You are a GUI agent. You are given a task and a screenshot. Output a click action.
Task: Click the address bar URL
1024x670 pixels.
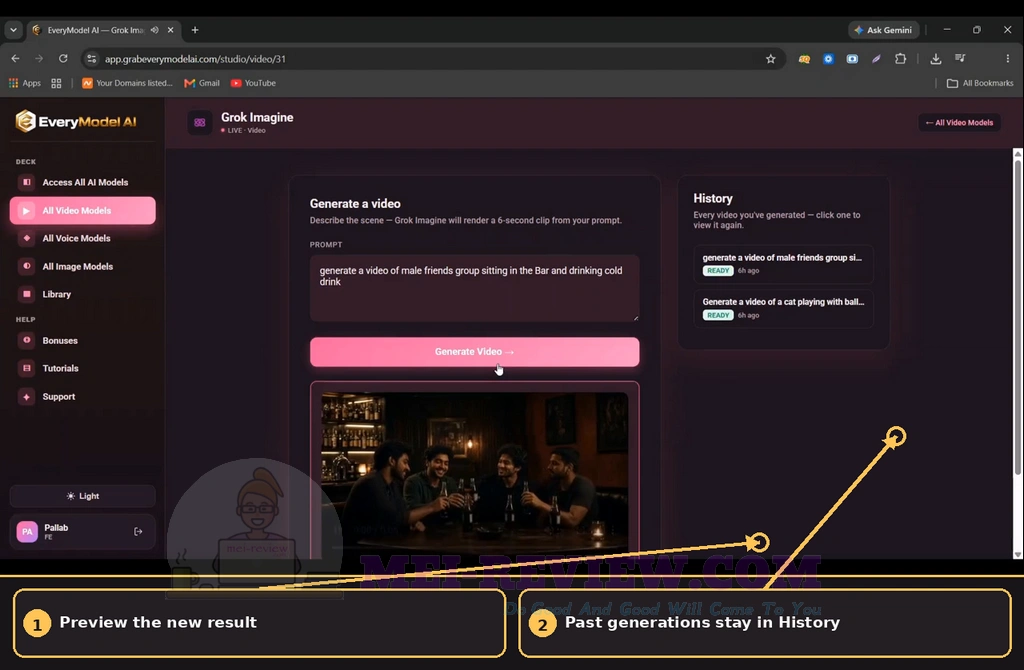pos(195,59)
